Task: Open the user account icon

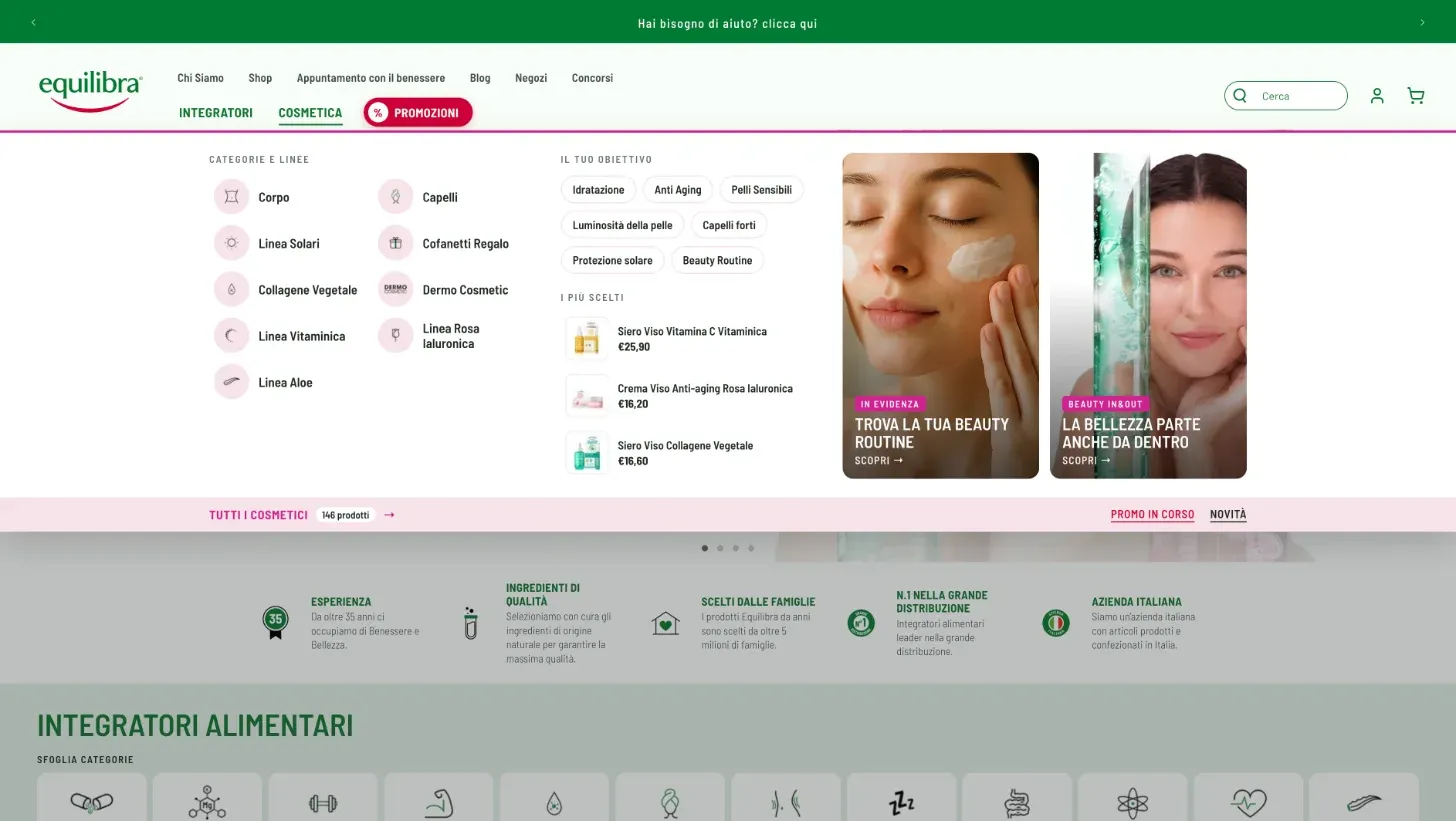Action: click(1377, 96)
